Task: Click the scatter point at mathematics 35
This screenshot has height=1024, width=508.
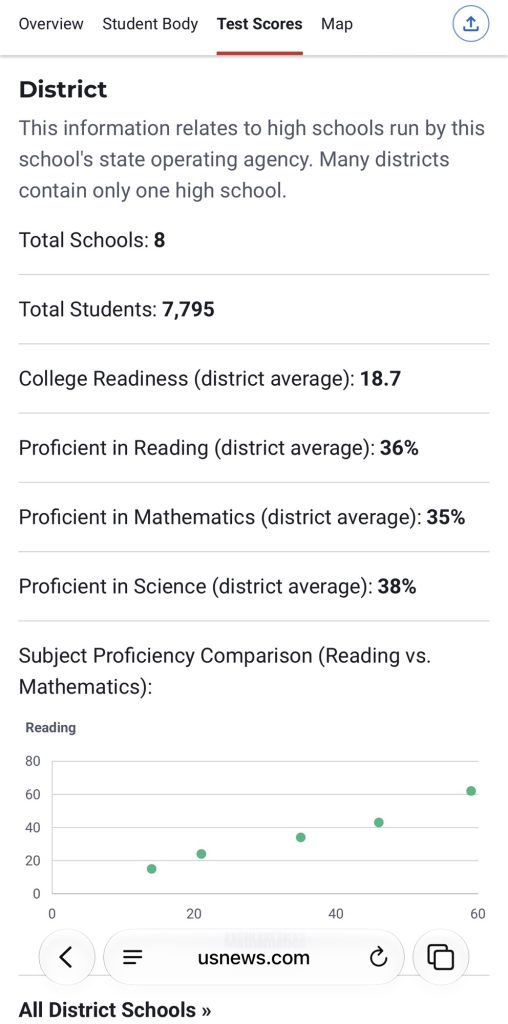Action: pos(300,837)
